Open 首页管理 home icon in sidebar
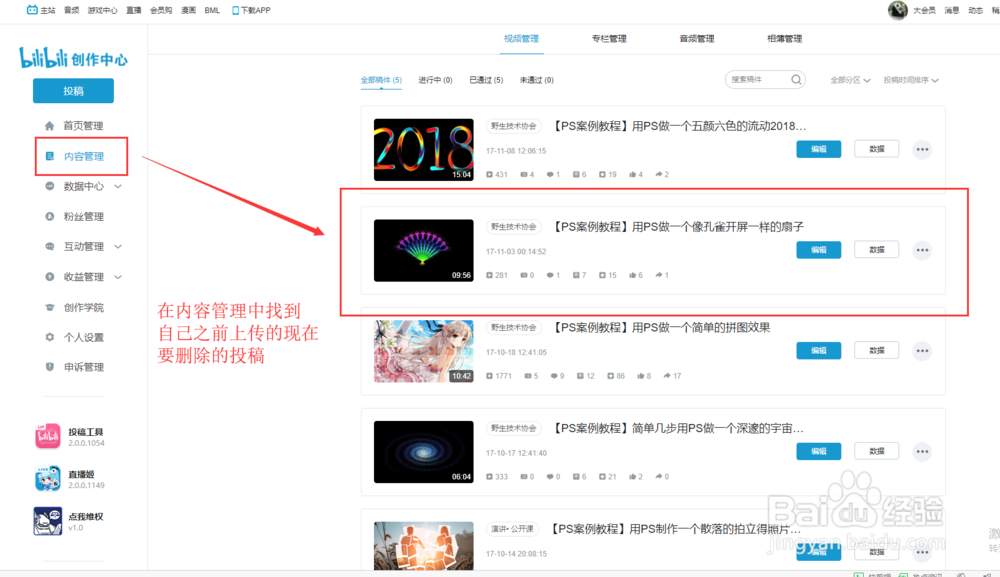This screenshot has height=577, width=1000. (50, 126)
